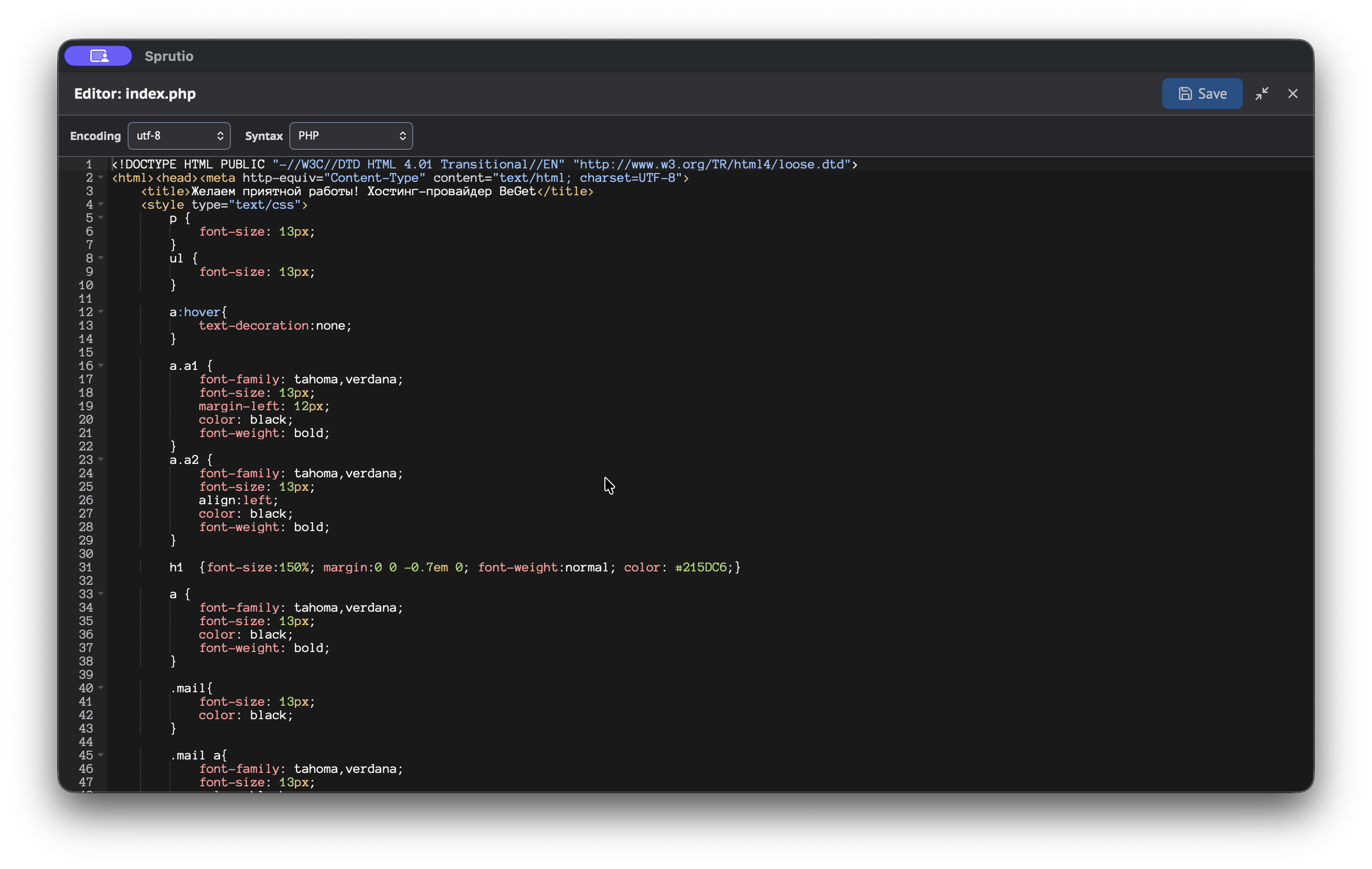Fold the a.a2 rule at line 23

(101, 459)
